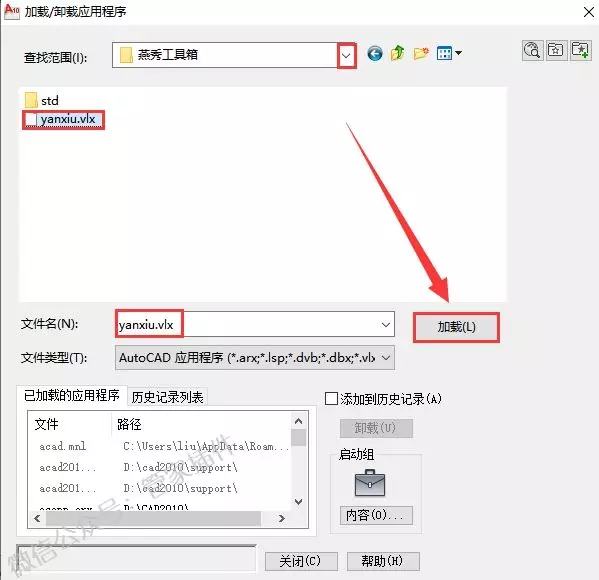Click the find file search icon
The image size is (599, 580).
click(x=533, y=50)
